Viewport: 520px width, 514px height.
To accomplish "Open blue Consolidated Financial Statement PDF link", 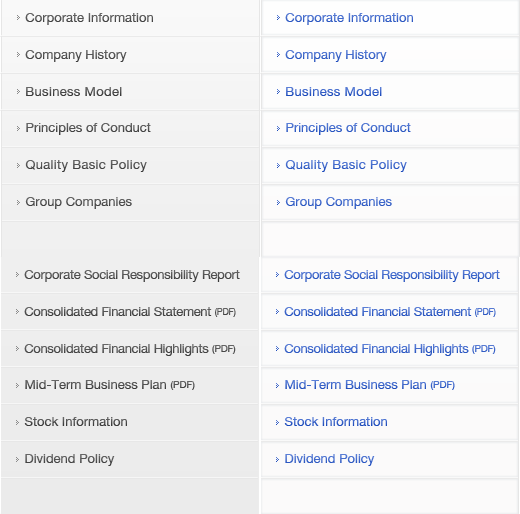I will 390,312.
